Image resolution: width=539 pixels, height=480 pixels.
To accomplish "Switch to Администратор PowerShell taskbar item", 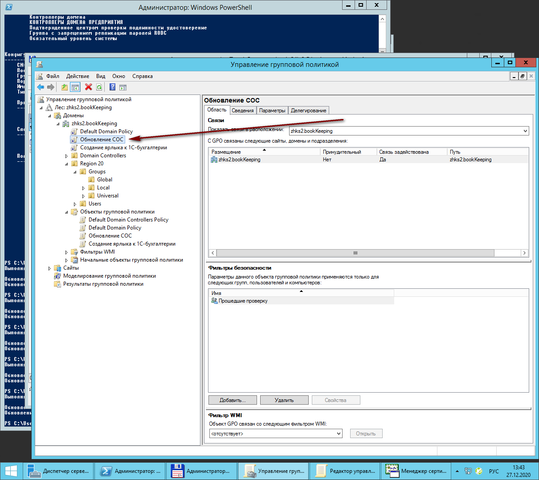I will (130, 471).
